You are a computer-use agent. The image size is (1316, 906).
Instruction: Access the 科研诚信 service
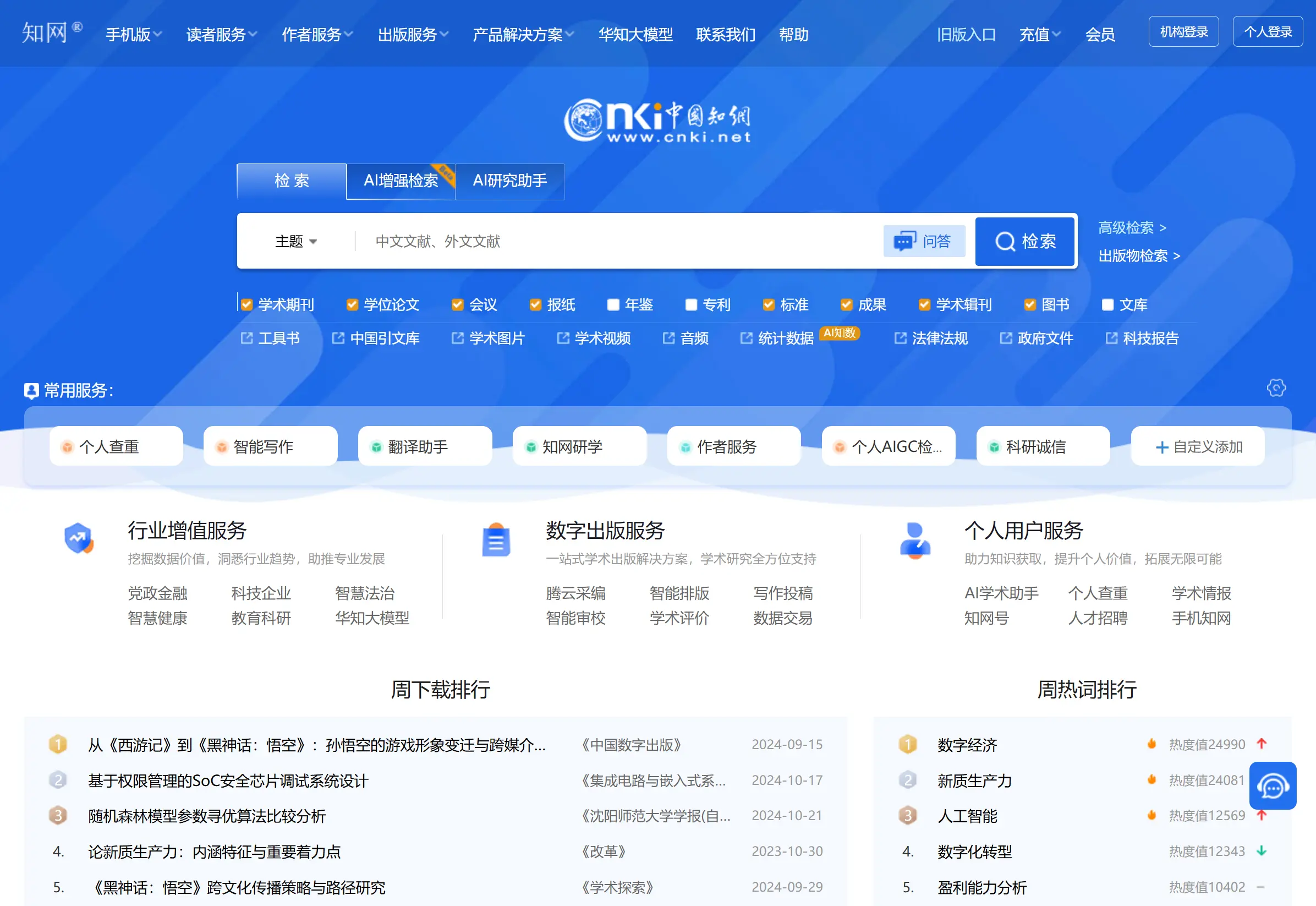[x=1043, y=446]
